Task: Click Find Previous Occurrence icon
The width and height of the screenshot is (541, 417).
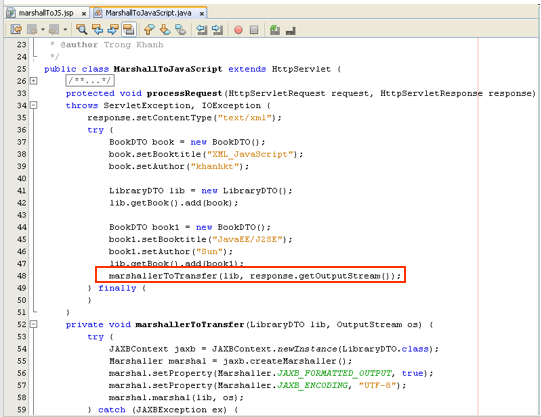Action: [97, 30]
